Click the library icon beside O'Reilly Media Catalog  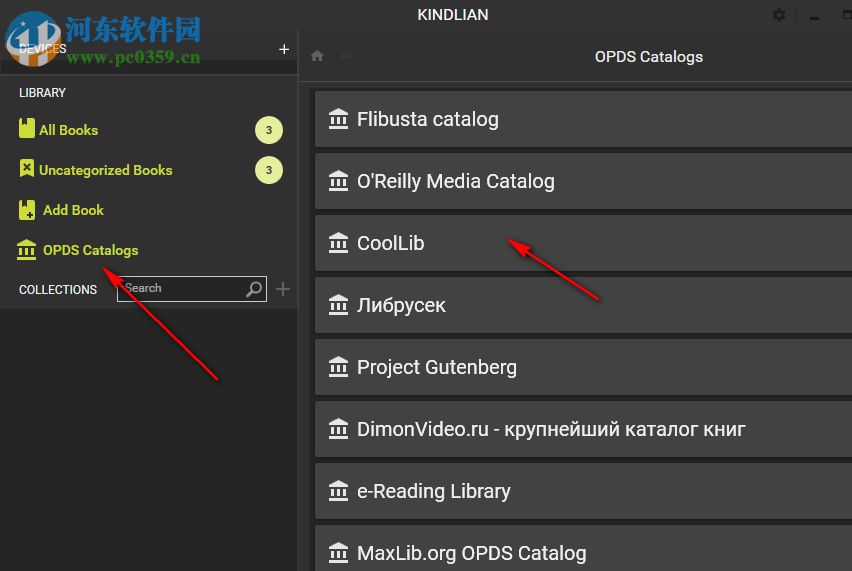(338, 180)
